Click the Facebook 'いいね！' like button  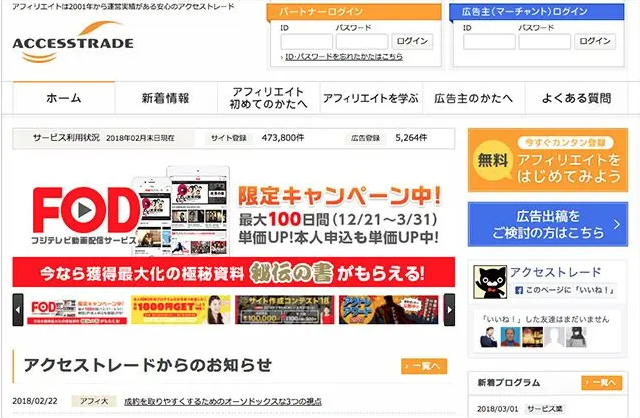pos(565,290)
